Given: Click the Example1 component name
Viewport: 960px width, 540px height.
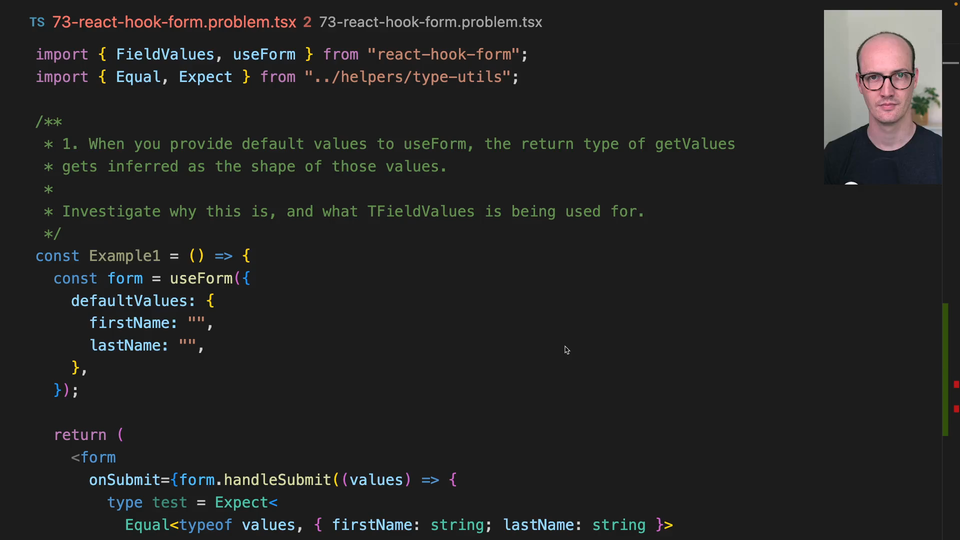Looking at the screenshot, I should pos(124,256).
